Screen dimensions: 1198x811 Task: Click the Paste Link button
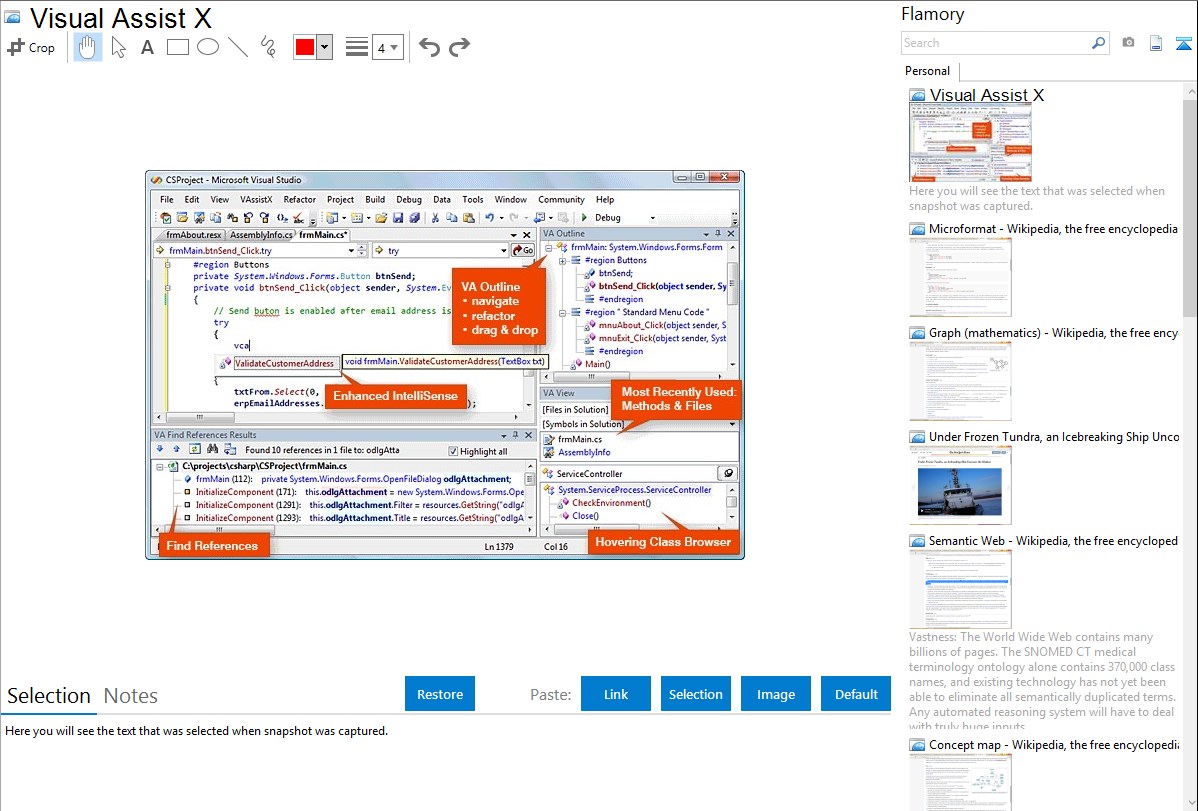point(616,694)
